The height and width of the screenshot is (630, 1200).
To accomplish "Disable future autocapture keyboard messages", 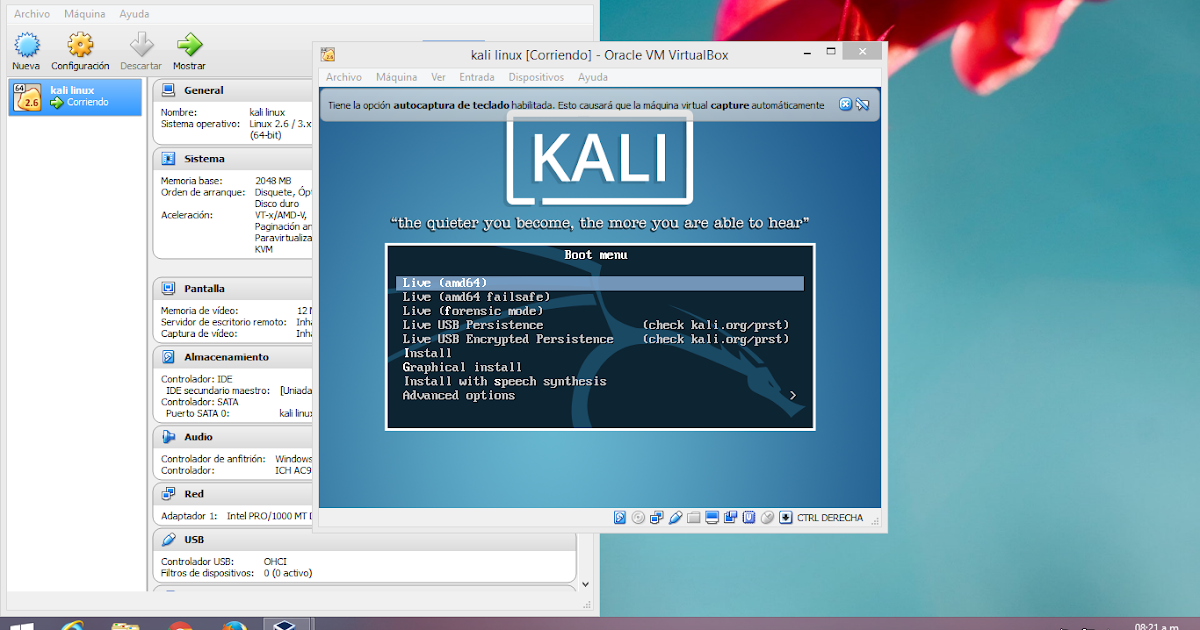I will click(862, 104).
